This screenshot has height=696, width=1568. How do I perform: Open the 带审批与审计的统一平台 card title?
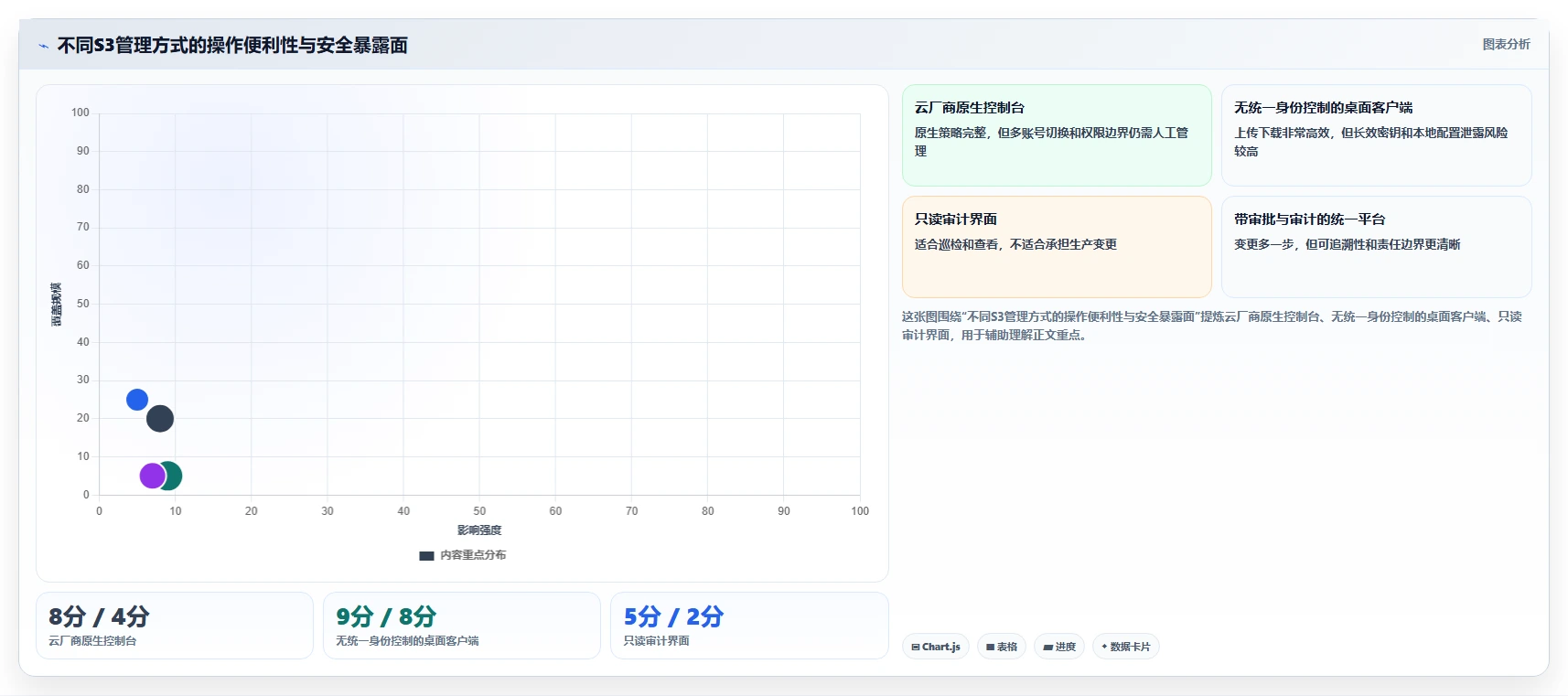(1309, 220)
